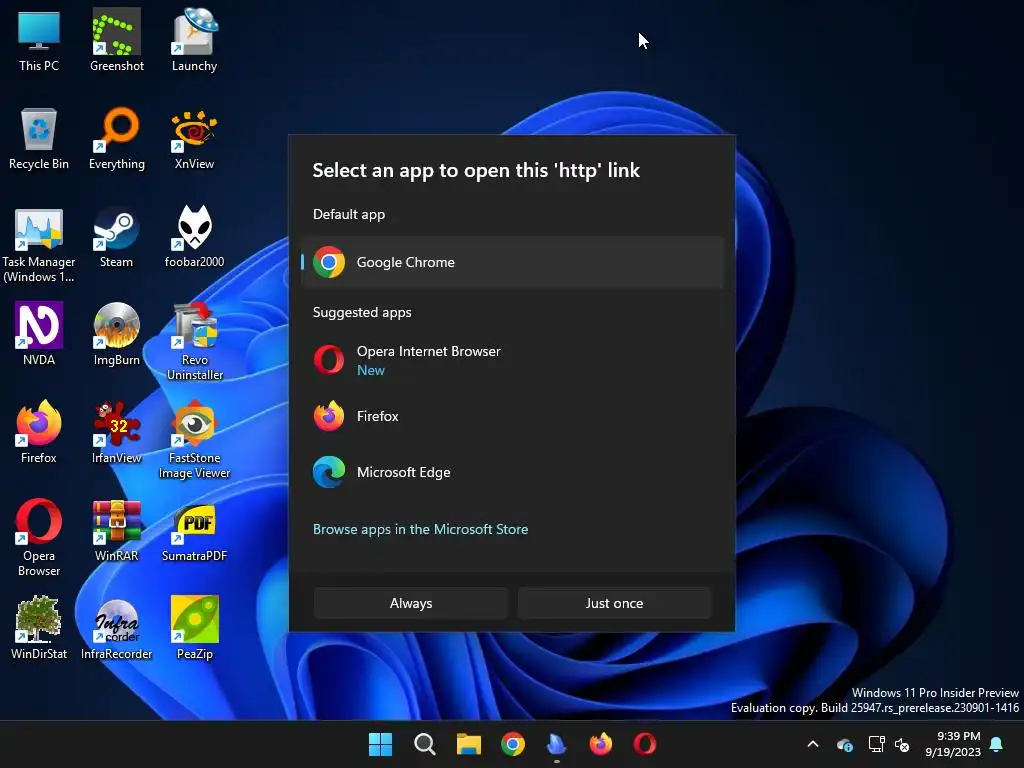Choose Microsoft Edge in suggested apps
The image size is (1024, 768).
(513, 472)
